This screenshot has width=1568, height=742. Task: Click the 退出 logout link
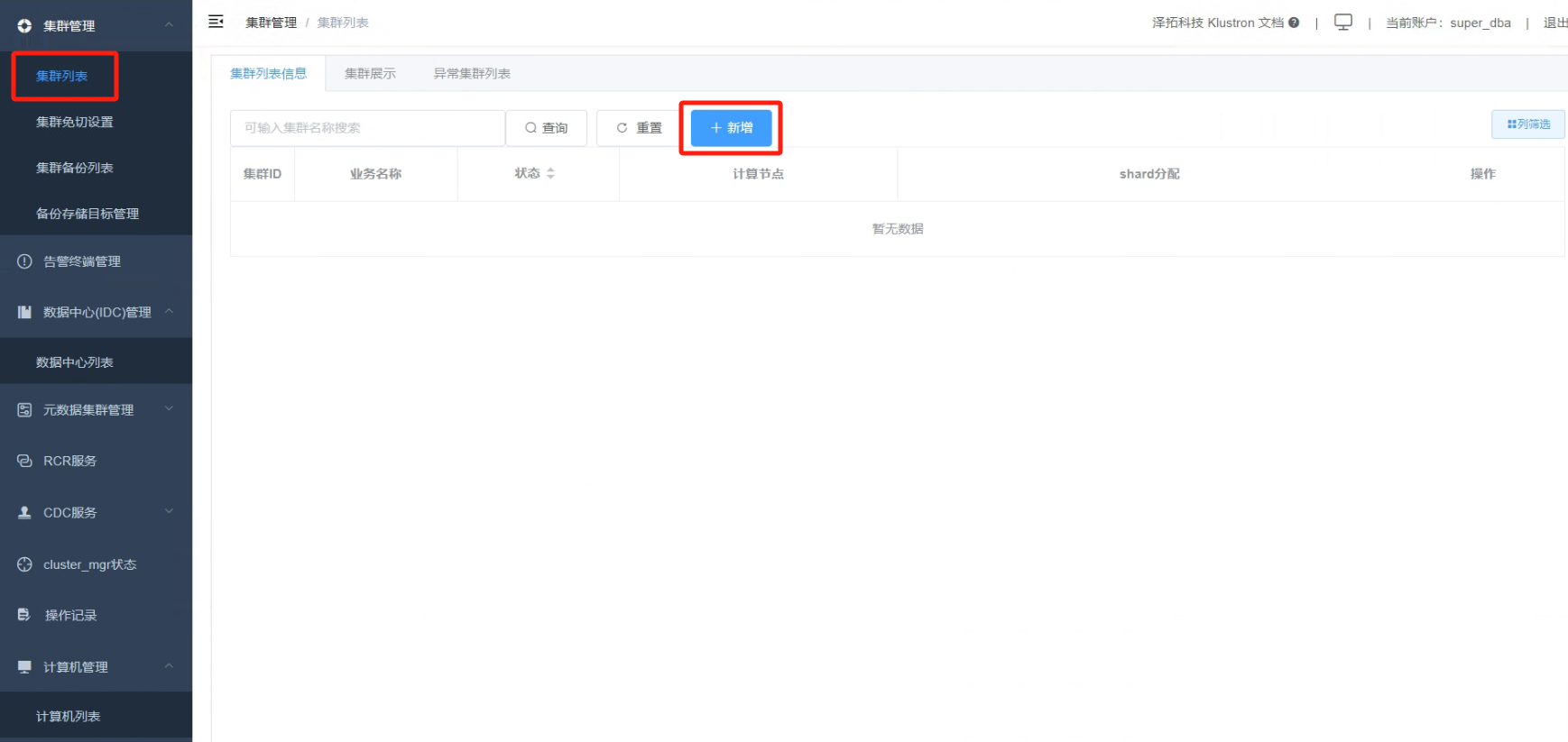point(1555,23)
